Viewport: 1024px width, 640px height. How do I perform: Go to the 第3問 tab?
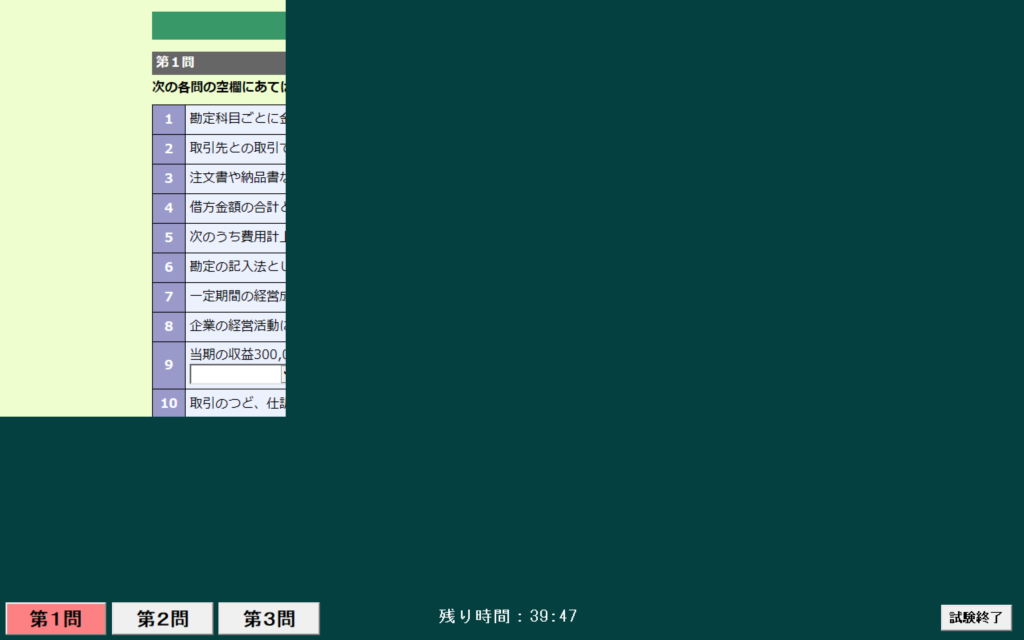pyautogui.click(x=269, y=618)
